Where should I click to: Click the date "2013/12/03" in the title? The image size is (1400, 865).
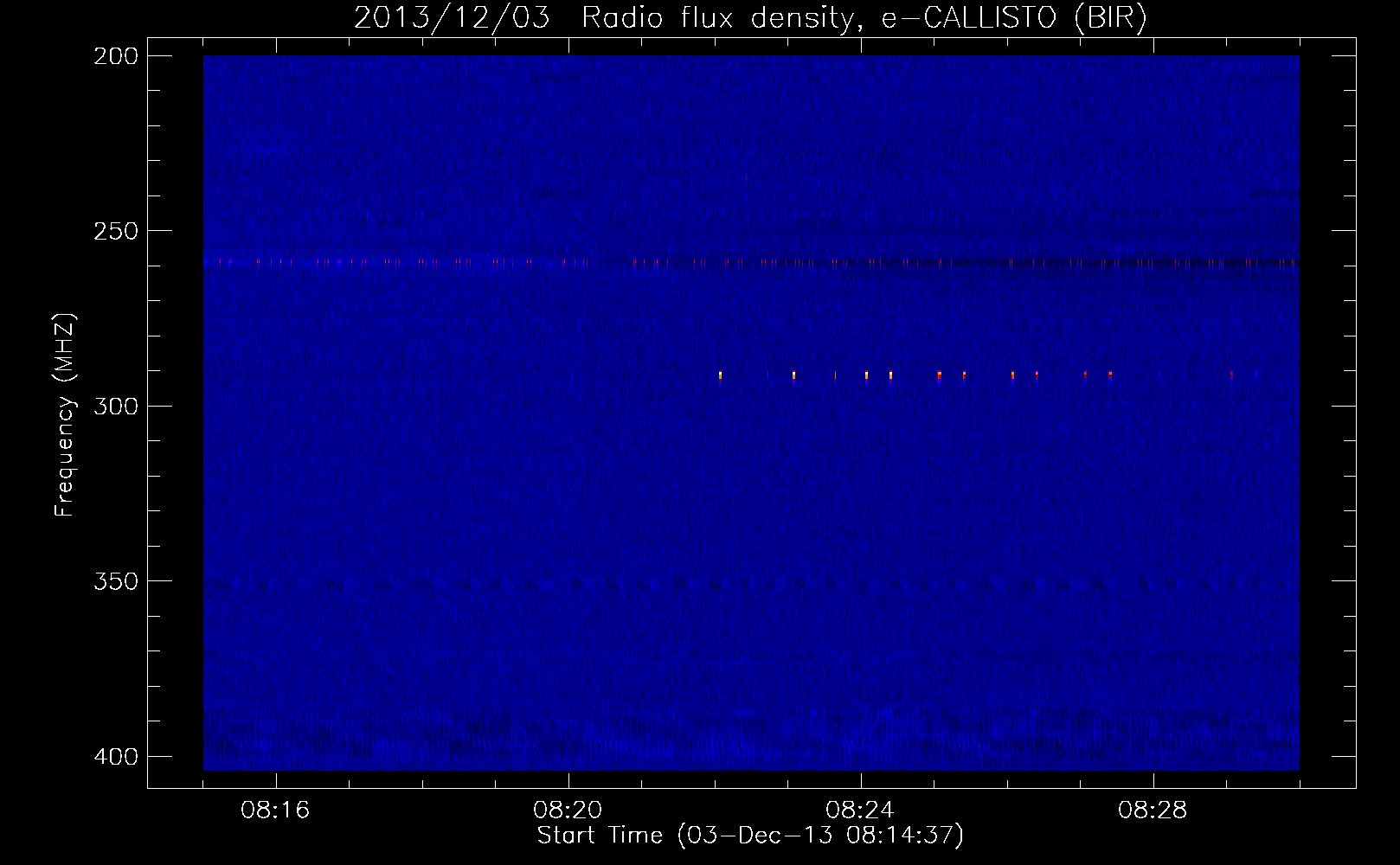tap(452, 18)
